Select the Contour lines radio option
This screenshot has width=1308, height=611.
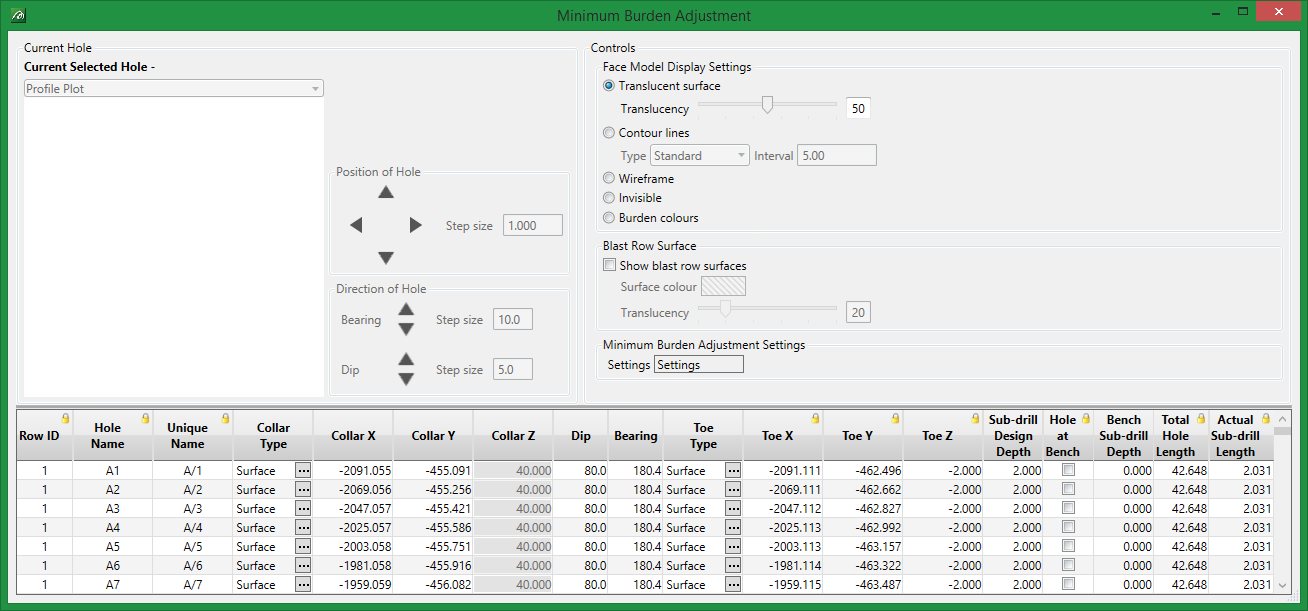point(609,133)
